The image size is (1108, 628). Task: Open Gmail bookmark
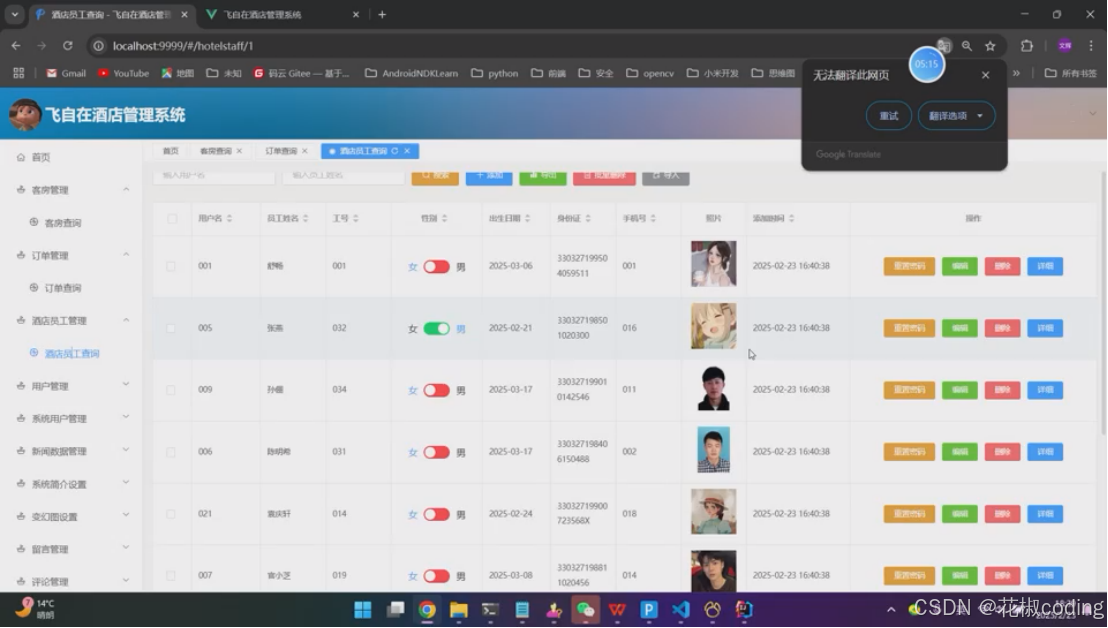click(66, 73)
